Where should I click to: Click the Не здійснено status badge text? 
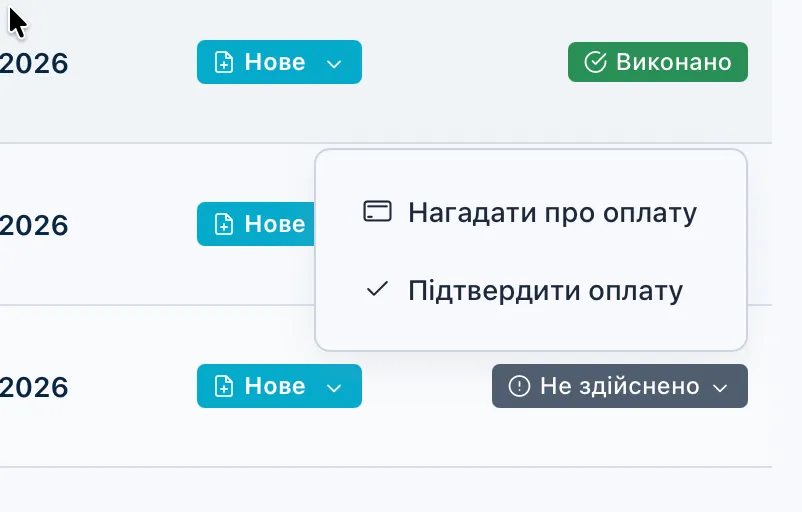point(619,387)
